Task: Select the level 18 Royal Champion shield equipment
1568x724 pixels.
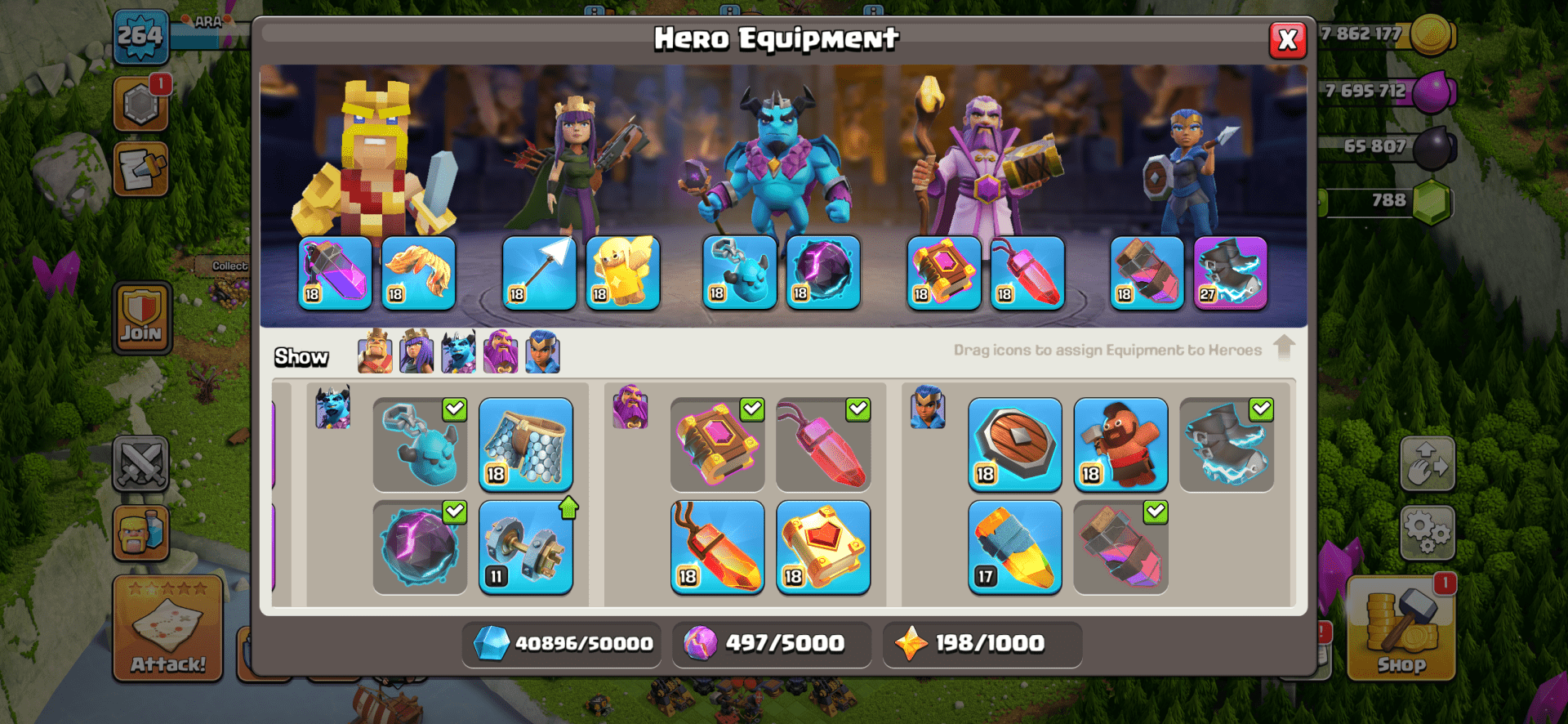Action: tap(1015, 445)
